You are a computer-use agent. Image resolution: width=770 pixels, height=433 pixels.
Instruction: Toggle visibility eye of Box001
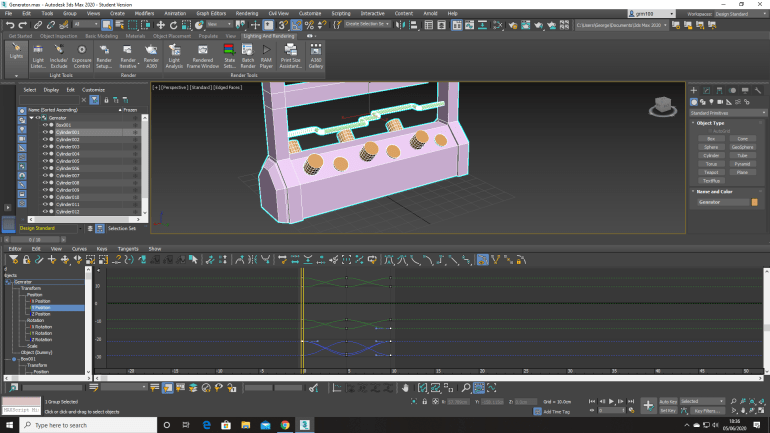(45, 125)
